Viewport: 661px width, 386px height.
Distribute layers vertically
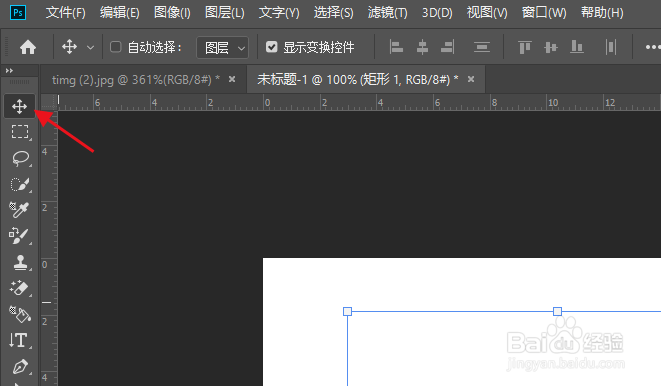coord(481,47)
